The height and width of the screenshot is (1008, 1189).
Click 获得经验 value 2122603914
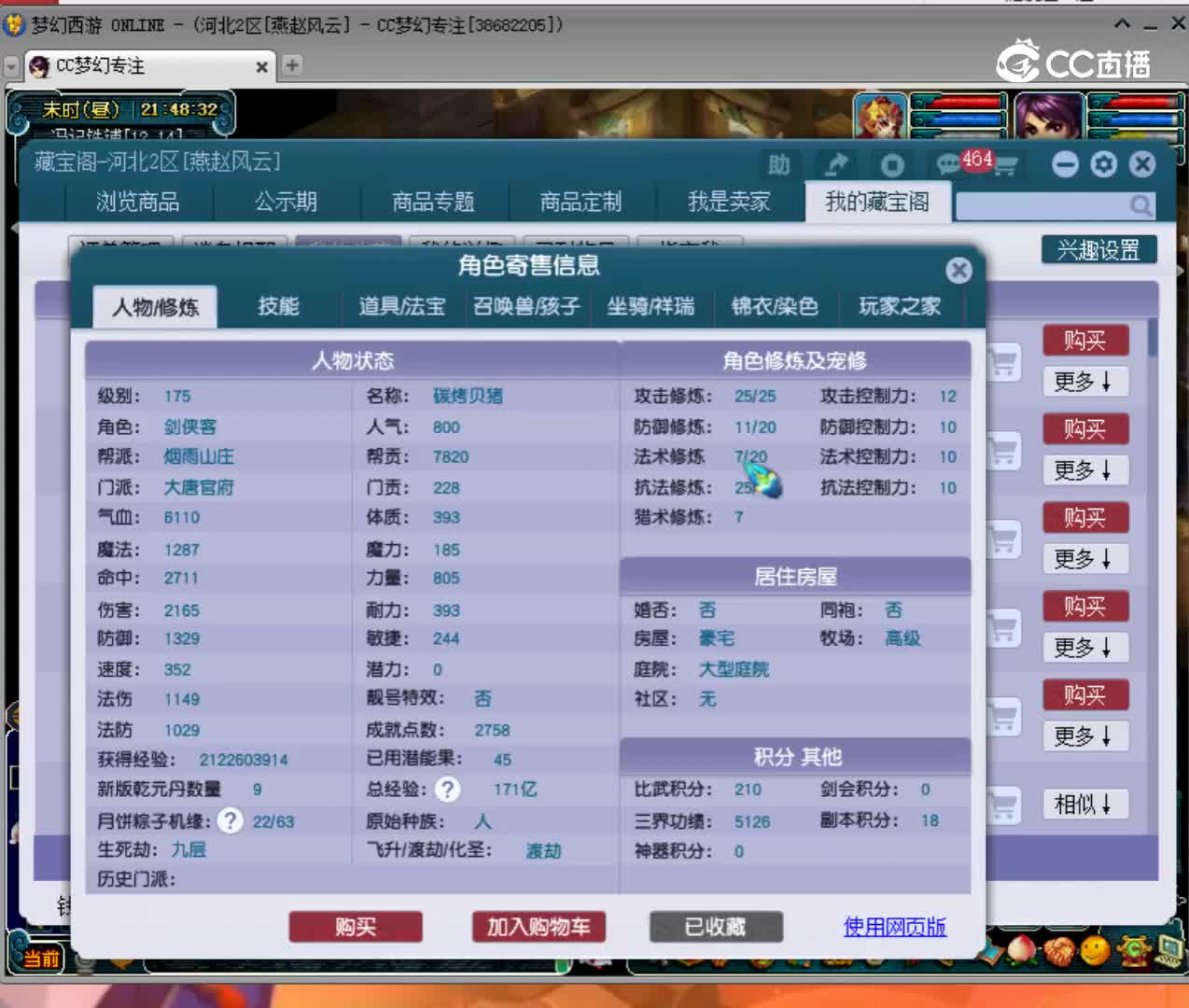click(244, 760)
